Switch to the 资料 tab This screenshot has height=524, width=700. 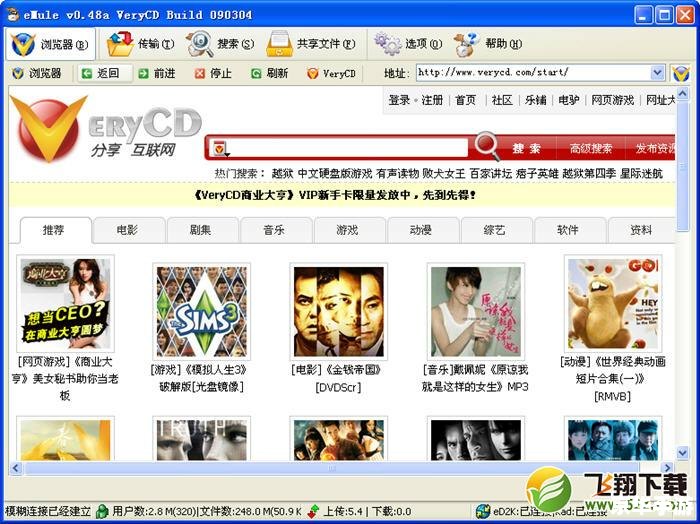point(641,230)
